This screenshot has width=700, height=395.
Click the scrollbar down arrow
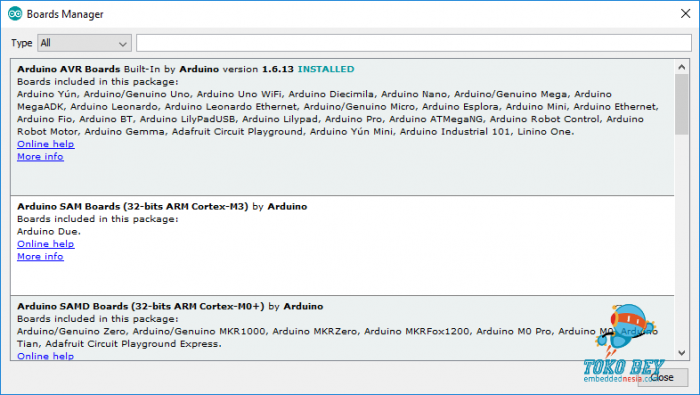(681, 353)
